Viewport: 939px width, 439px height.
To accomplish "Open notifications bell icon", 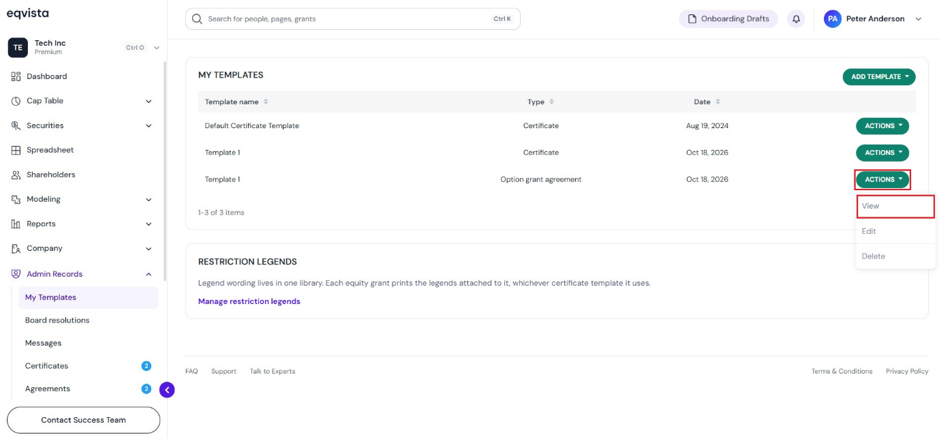I will [x=796, y=19].
